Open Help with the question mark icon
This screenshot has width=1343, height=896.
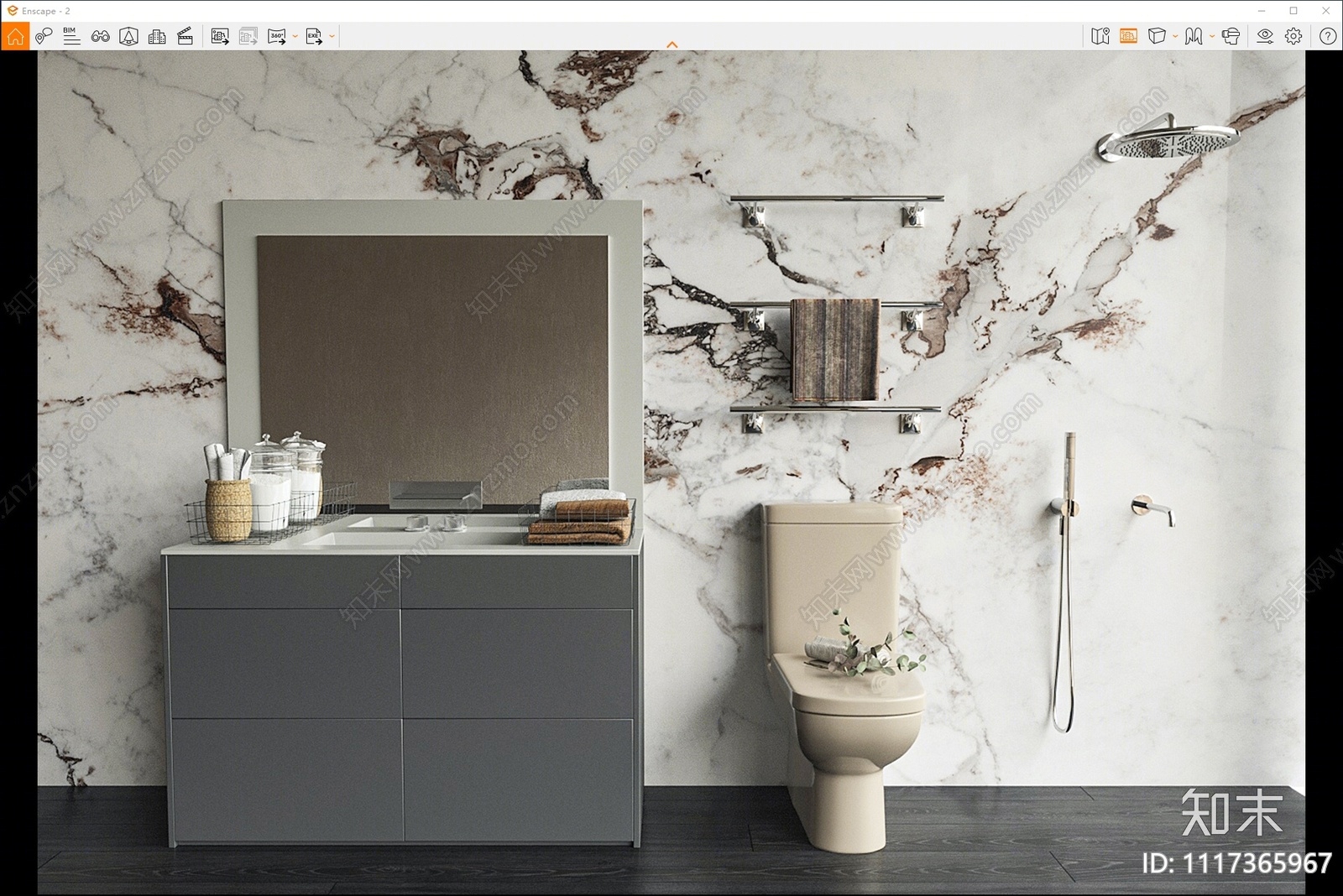(1328, 36)
